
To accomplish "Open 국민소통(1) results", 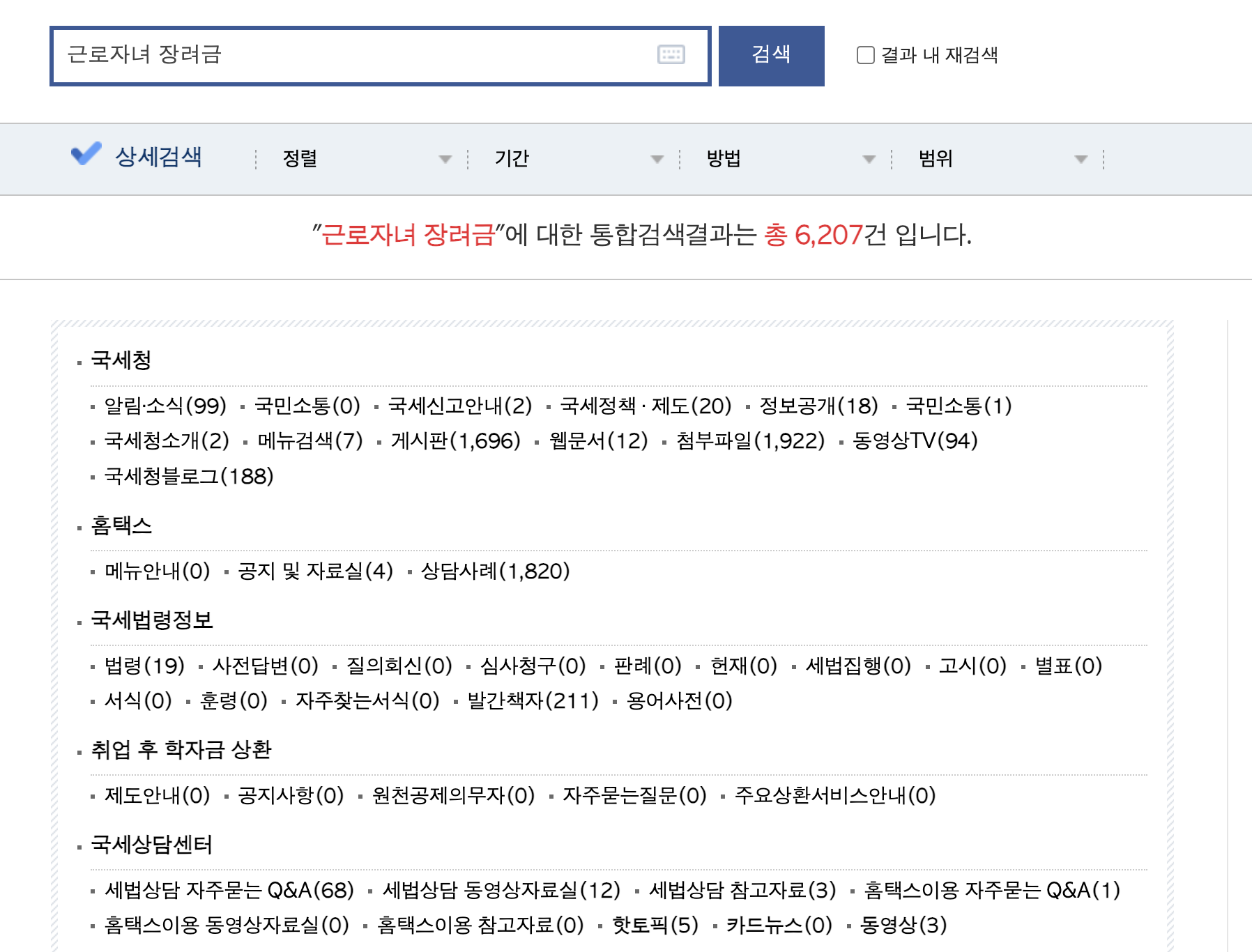I will 959,406.
